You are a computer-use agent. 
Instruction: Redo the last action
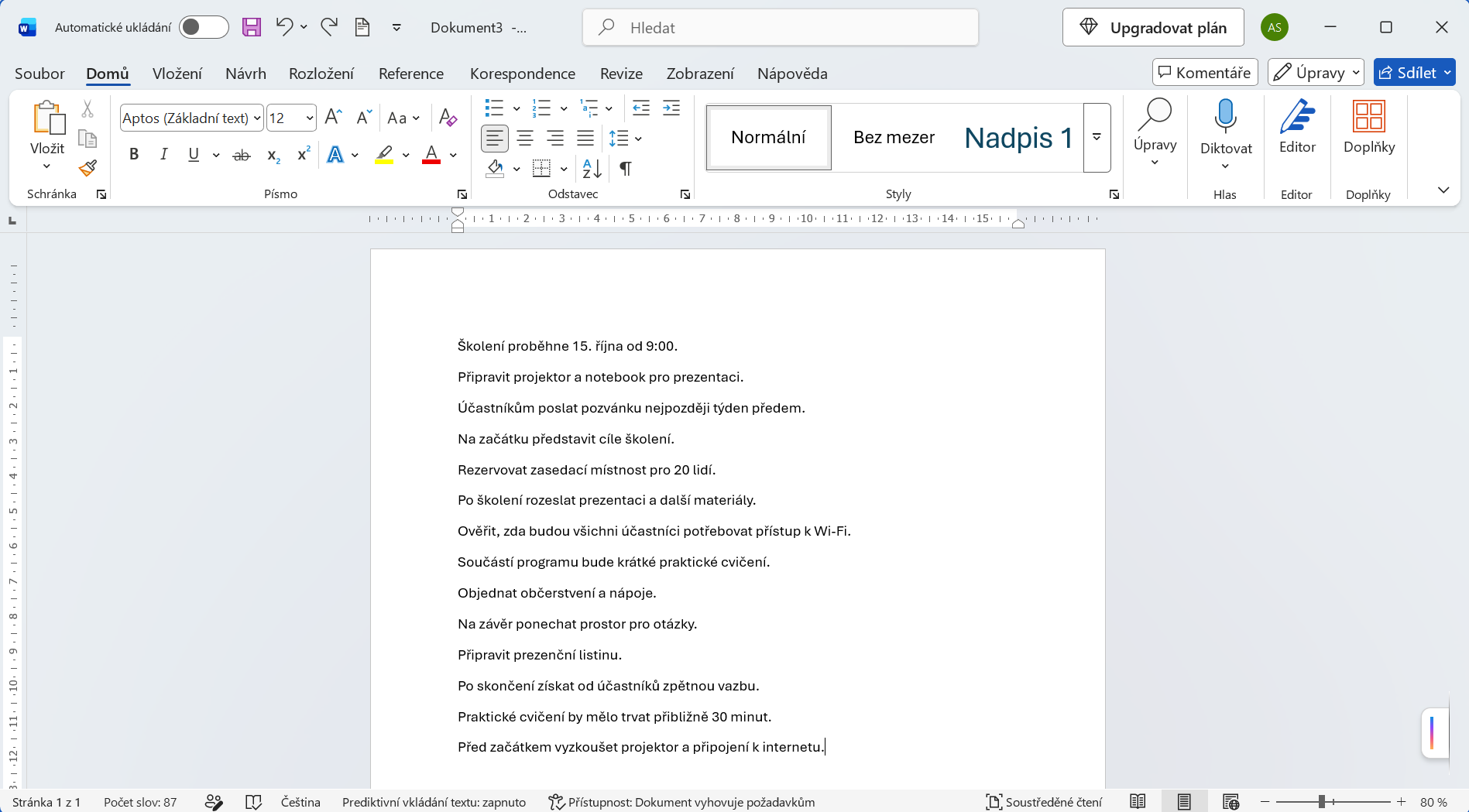click(x=329, y=27)
